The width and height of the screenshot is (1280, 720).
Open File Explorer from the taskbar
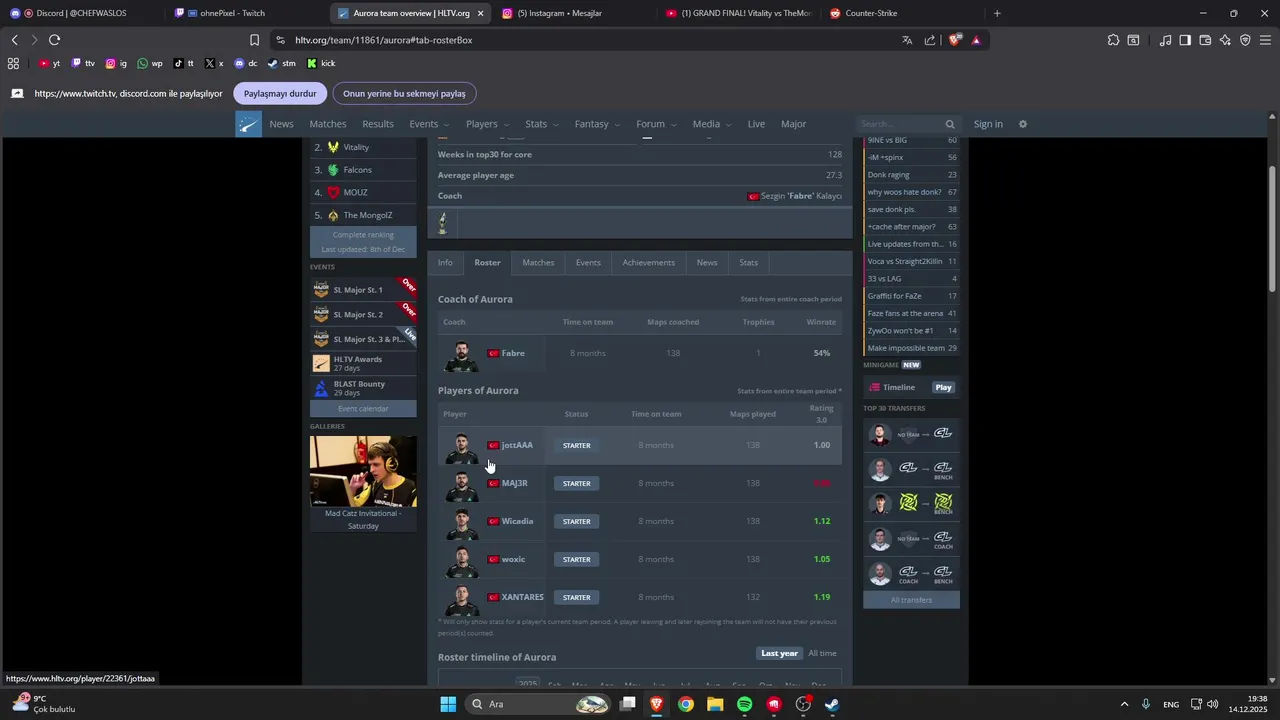point(715,704)
